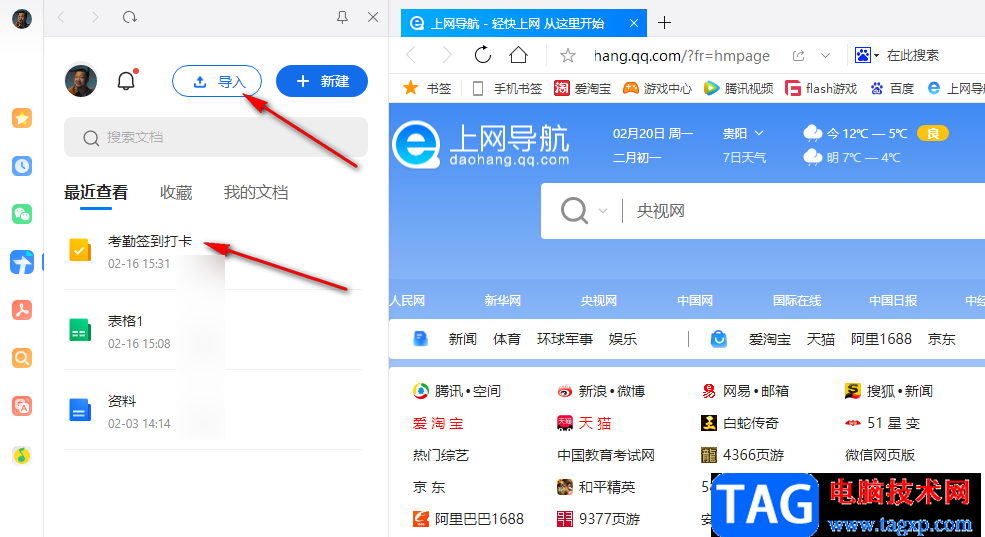Viewport: 985px width, 537px height.
Task: Open the 书签 bookmarks item
Action: [428, 89]
